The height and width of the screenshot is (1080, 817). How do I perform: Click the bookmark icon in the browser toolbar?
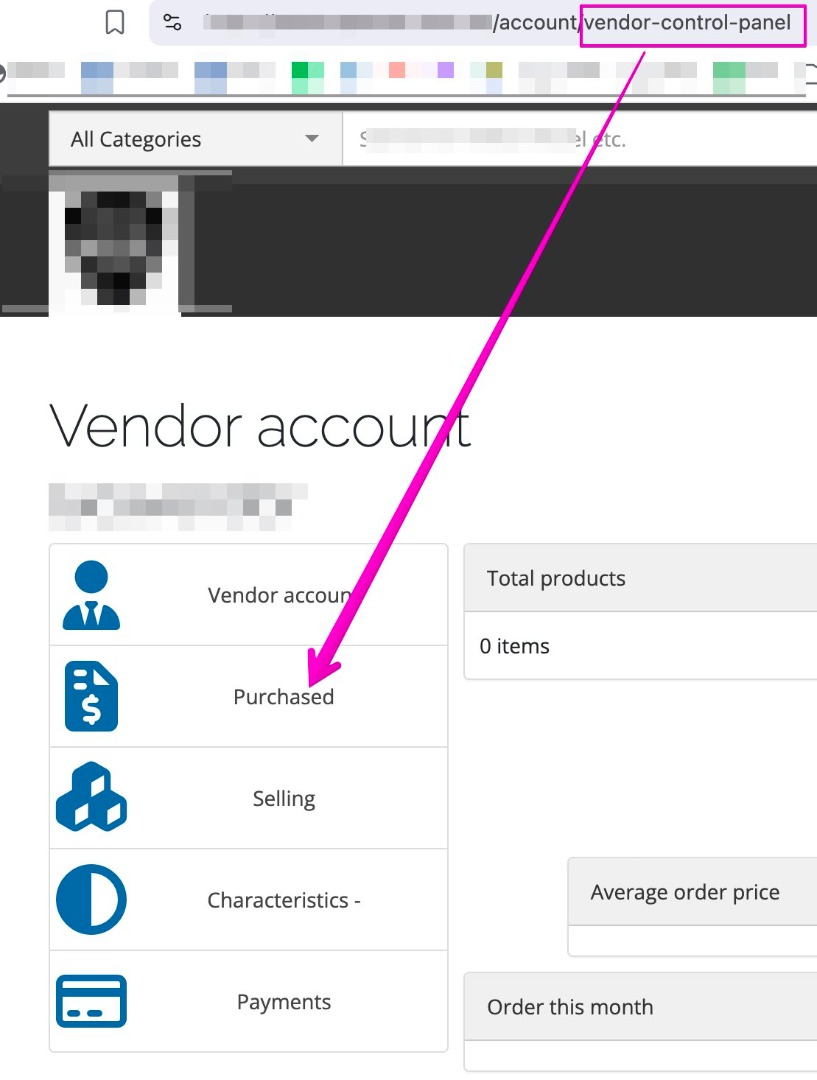point(115,23)
